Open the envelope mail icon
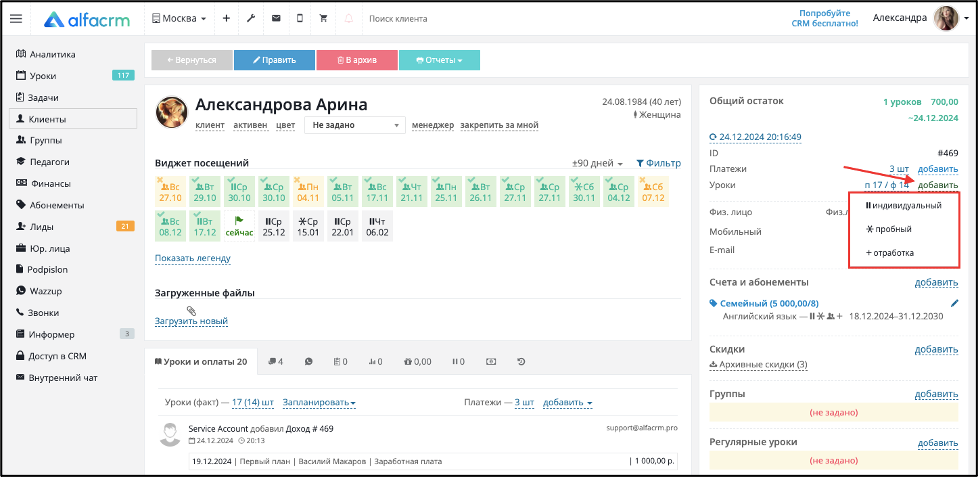Viewport: 979px width, 479px height. coord(276,19)
